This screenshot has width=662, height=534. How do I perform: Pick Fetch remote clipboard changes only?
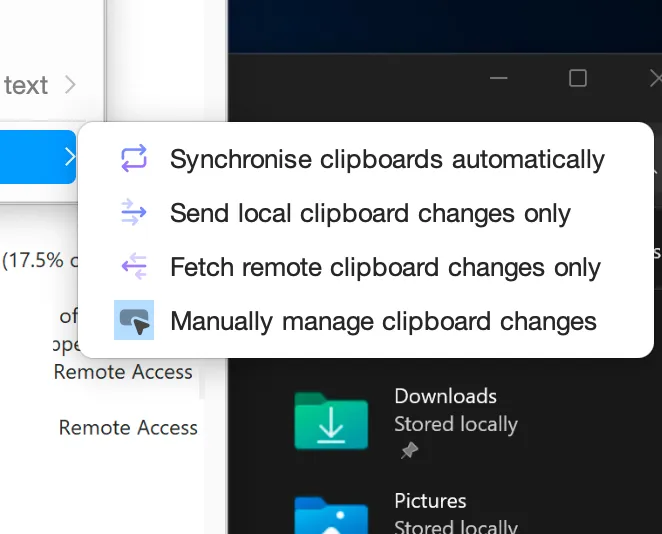click(366, 267)
